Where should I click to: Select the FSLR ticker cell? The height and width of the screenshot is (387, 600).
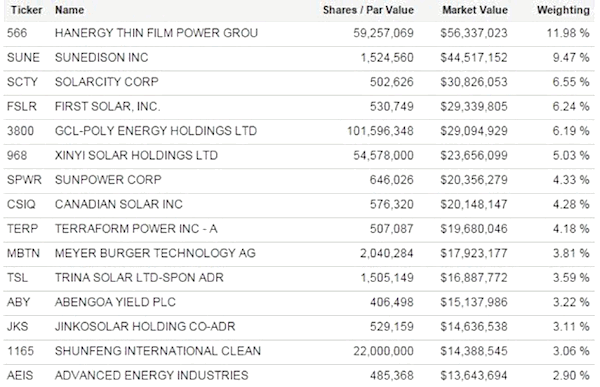22,106
